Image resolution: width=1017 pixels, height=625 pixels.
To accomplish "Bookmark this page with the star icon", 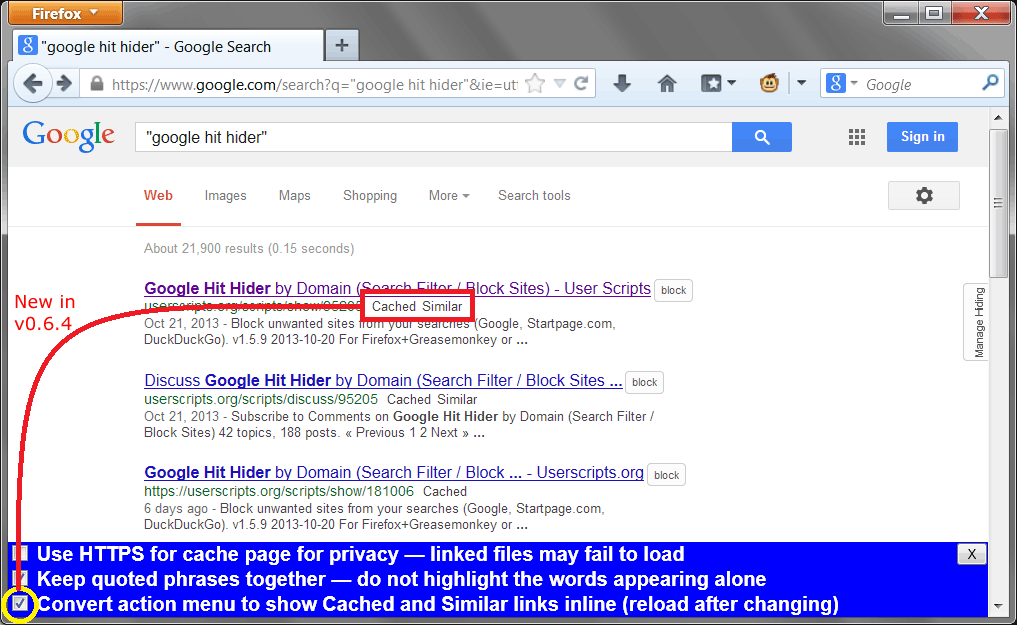I will coord(535,84).
